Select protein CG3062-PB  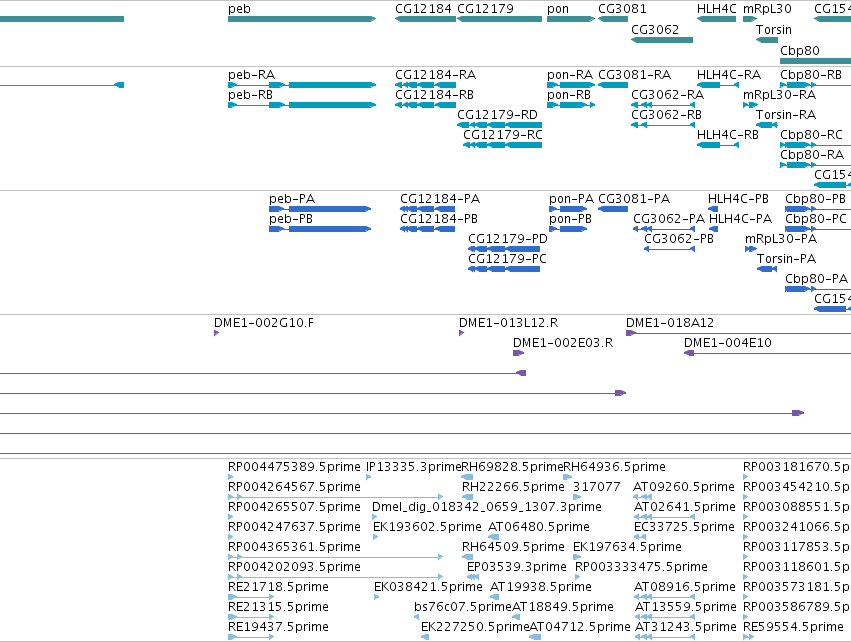click(x=669, y=249)
